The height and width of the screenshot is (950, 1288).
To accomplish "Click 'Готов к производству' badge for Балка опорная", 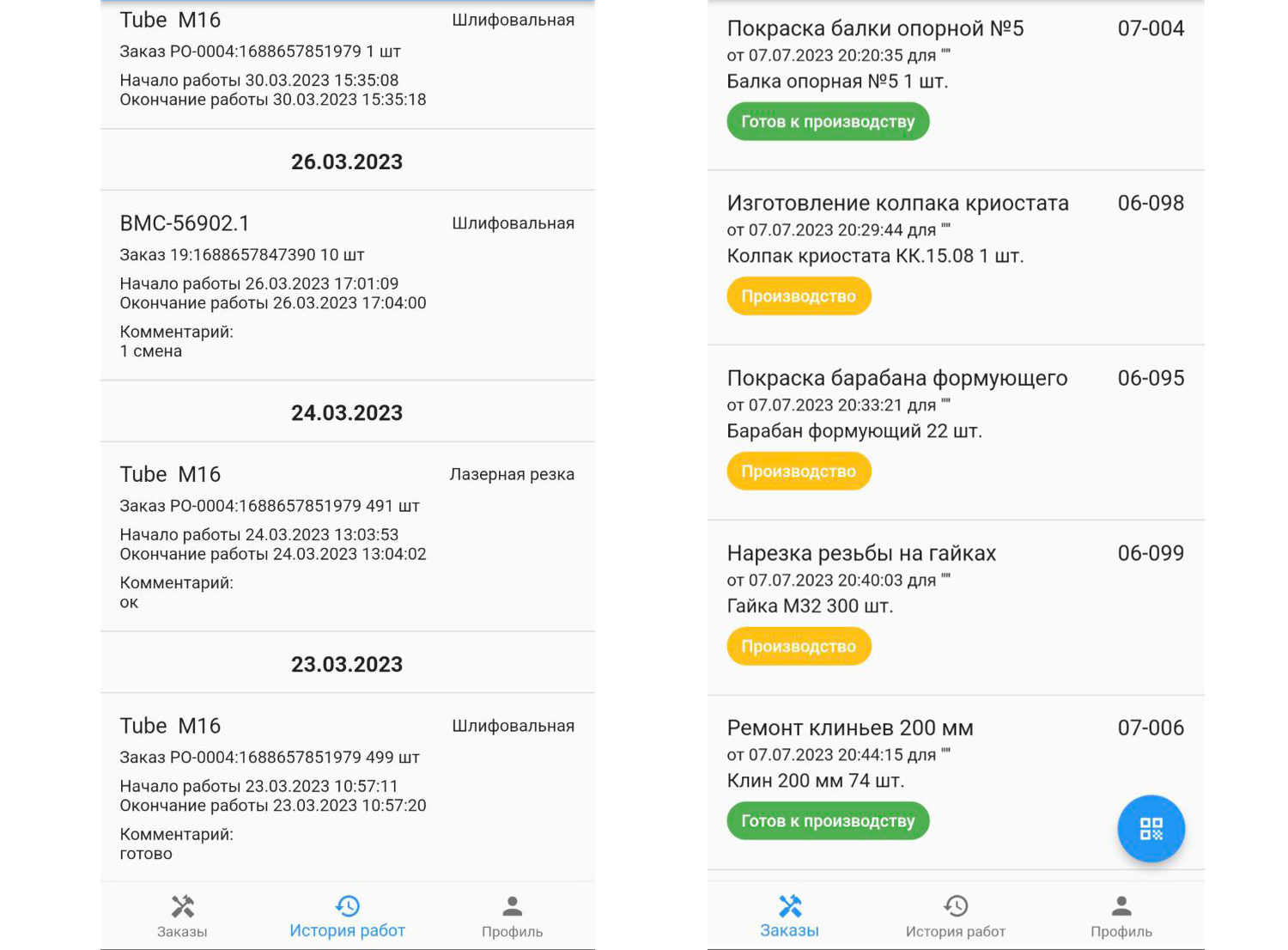I will [x=828, y=121].
